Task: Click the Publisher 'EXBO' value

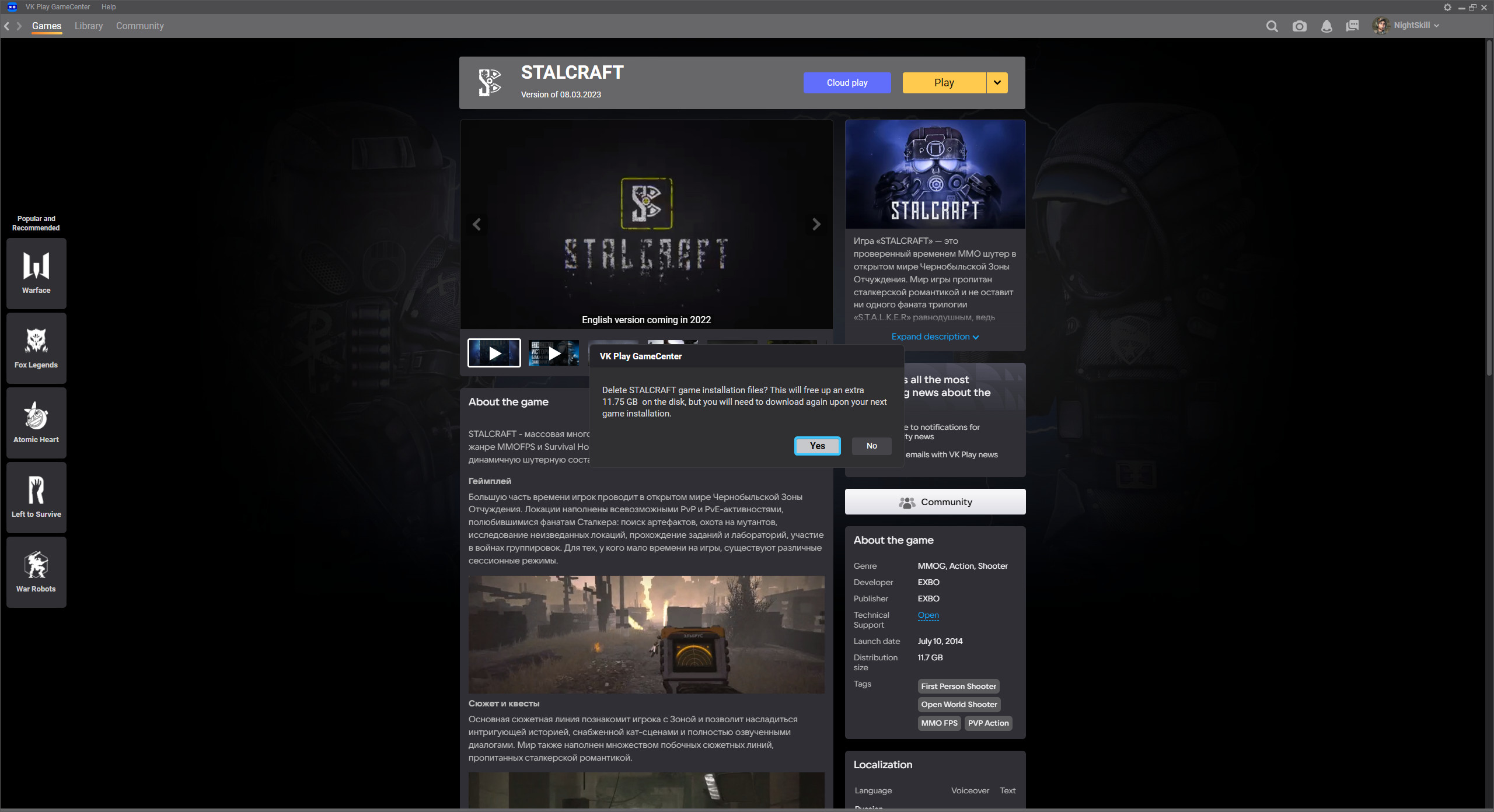Action: [928, 598]
